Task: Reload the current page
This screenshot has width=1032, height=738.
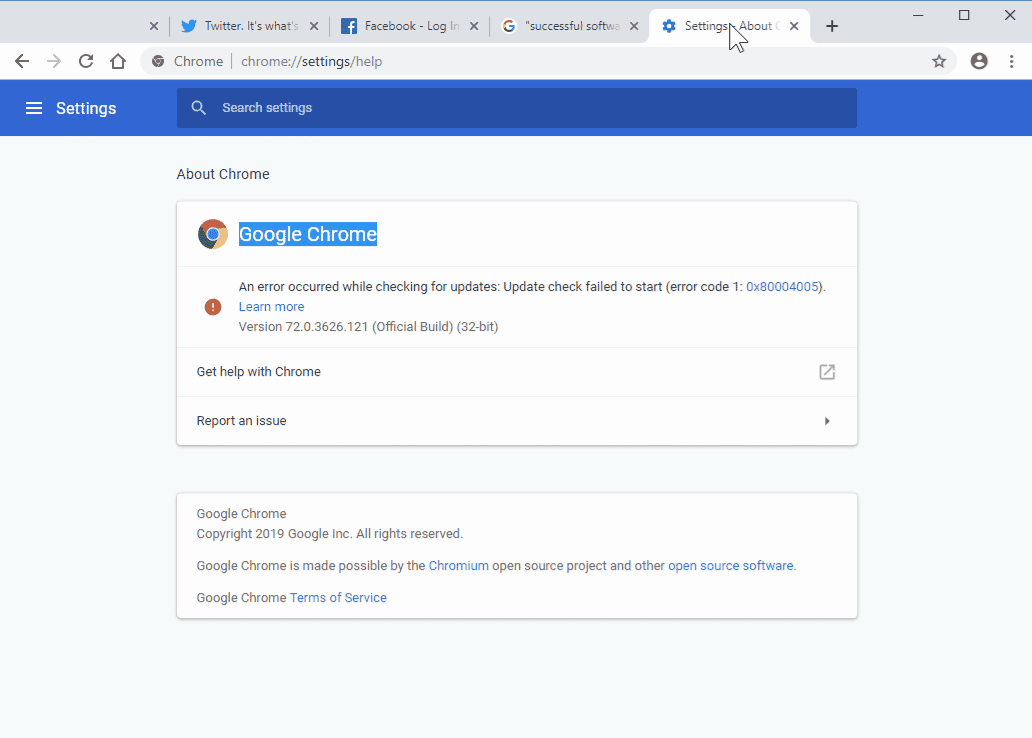Action: tap(86, 61)
